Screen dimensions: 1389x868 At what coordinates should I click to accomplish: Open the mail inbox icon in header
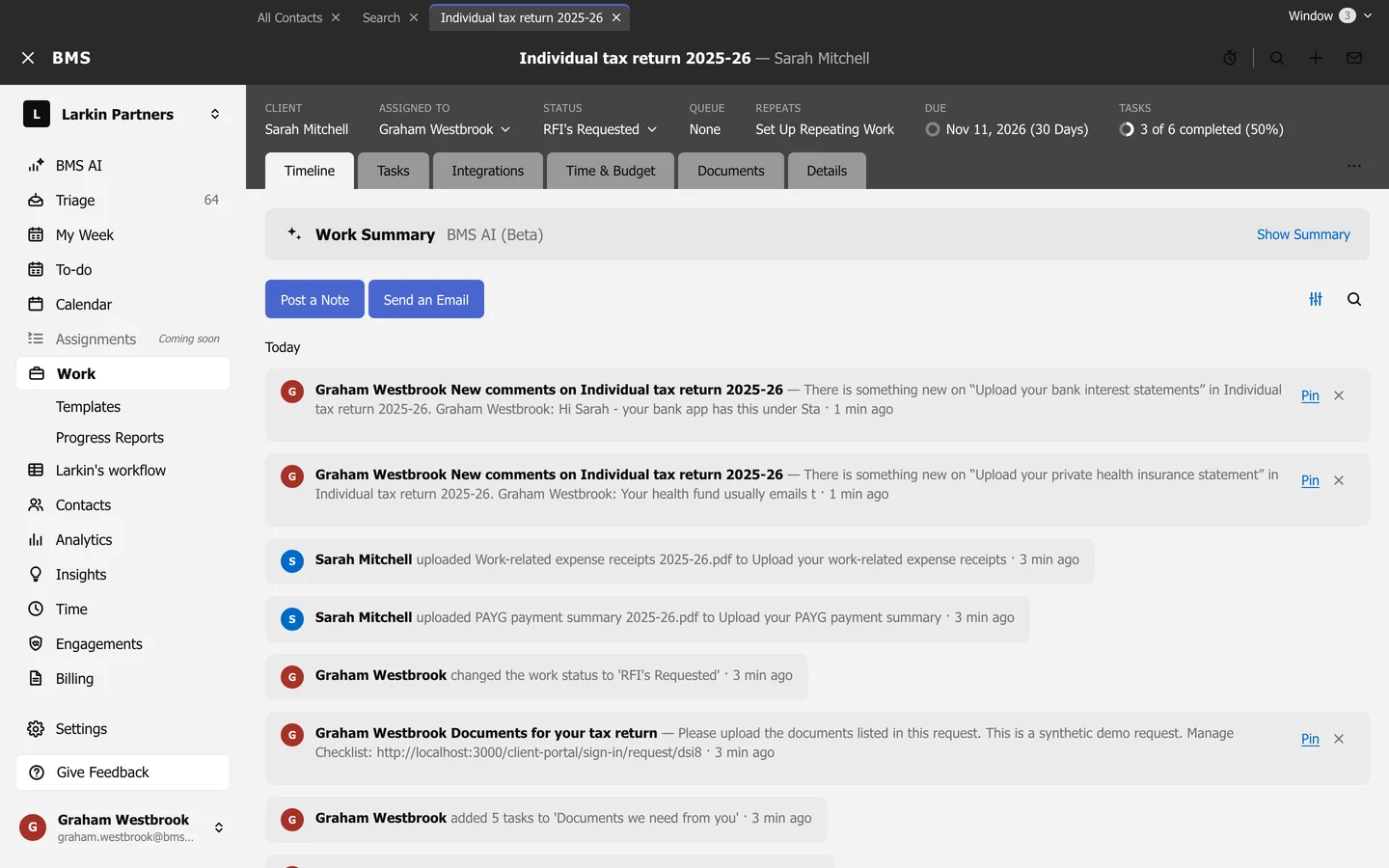(1354, 58)
